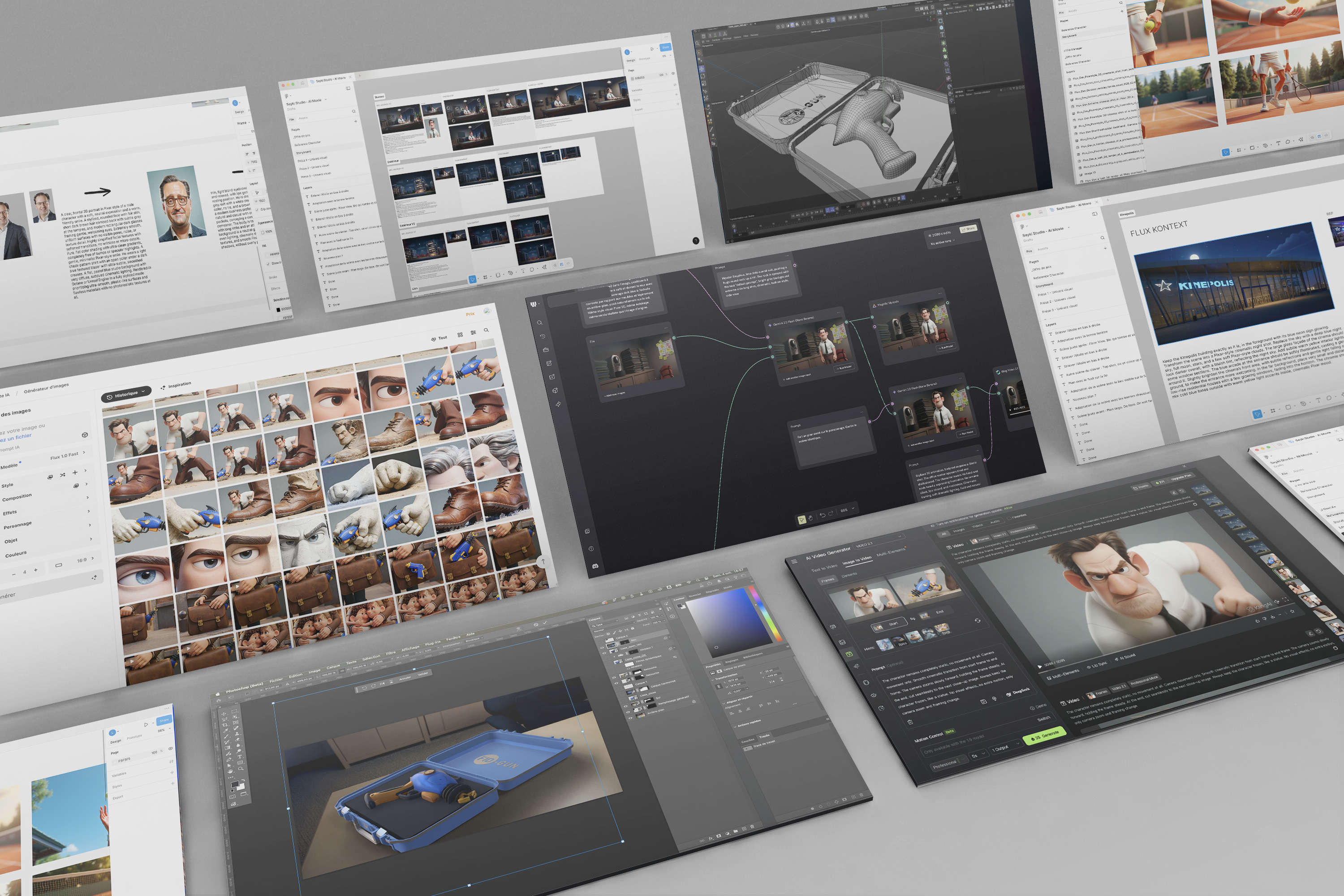Open the Discord icon in node editor sidebar
Screen dimensions: 1344x896
pyautogui.click(x=595, y=566)
